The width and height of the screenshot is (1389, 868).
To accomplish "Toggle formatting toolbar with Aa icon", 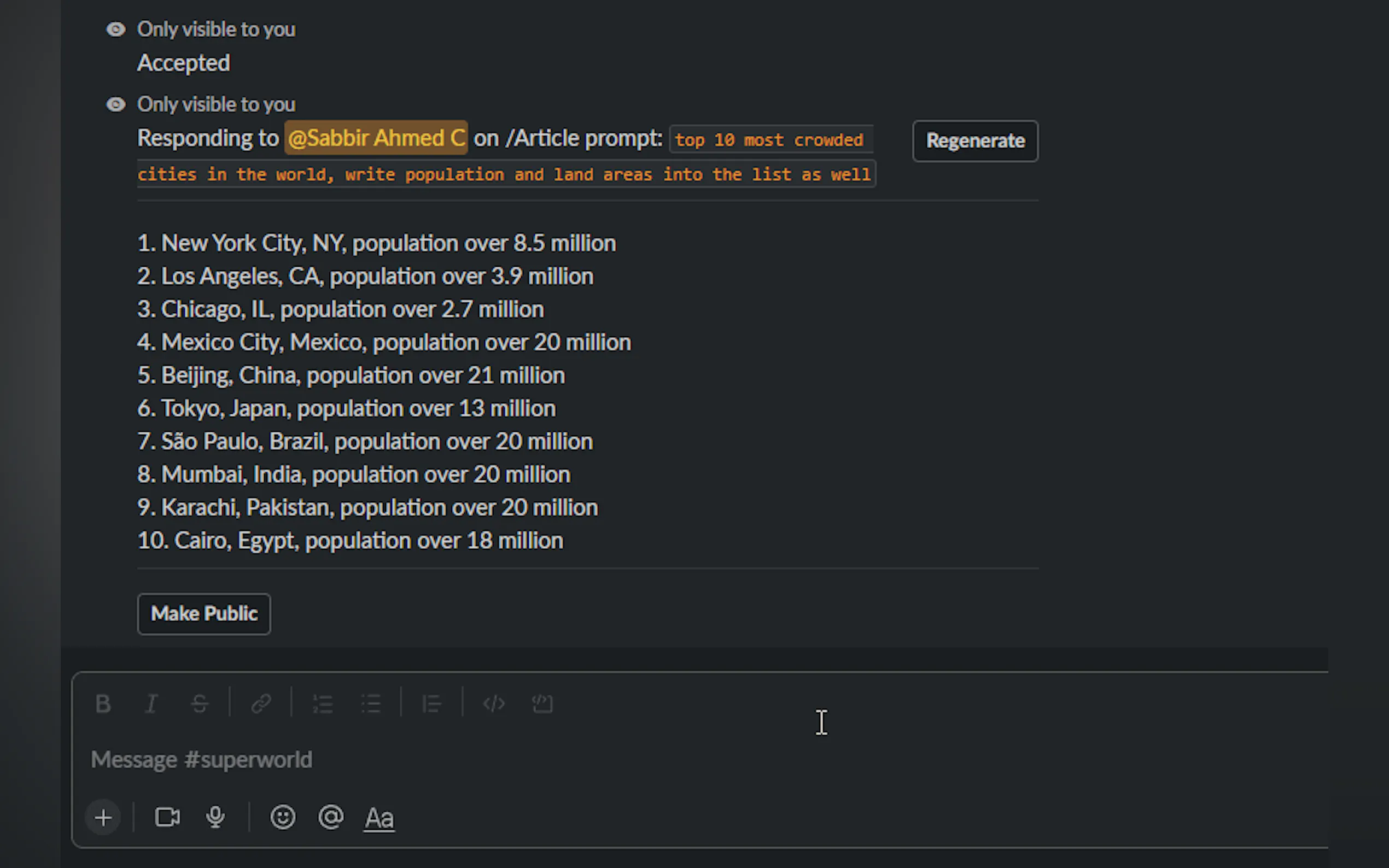I will coord(379,818).
